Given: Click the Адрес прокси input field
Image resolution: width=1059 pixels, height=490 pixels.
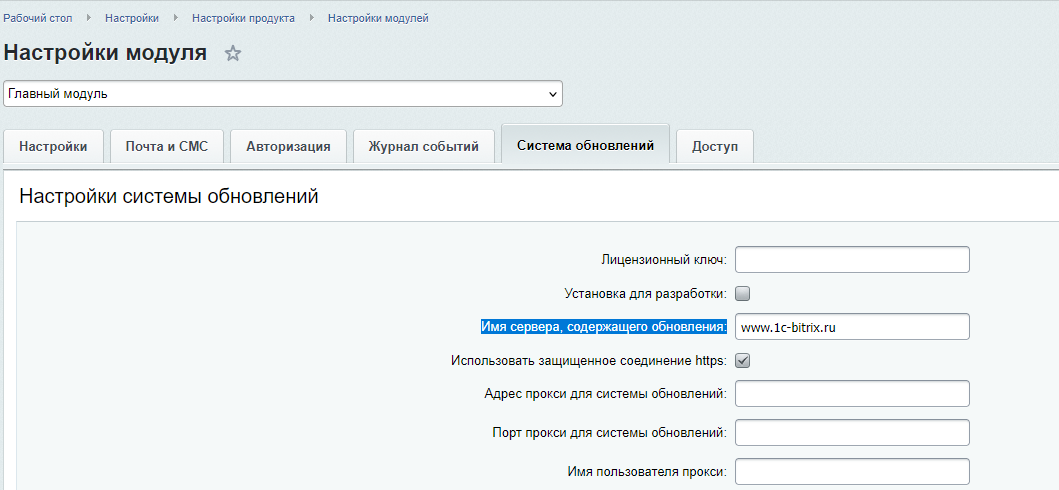Looking at the screenshot, I should pos(852,393).
